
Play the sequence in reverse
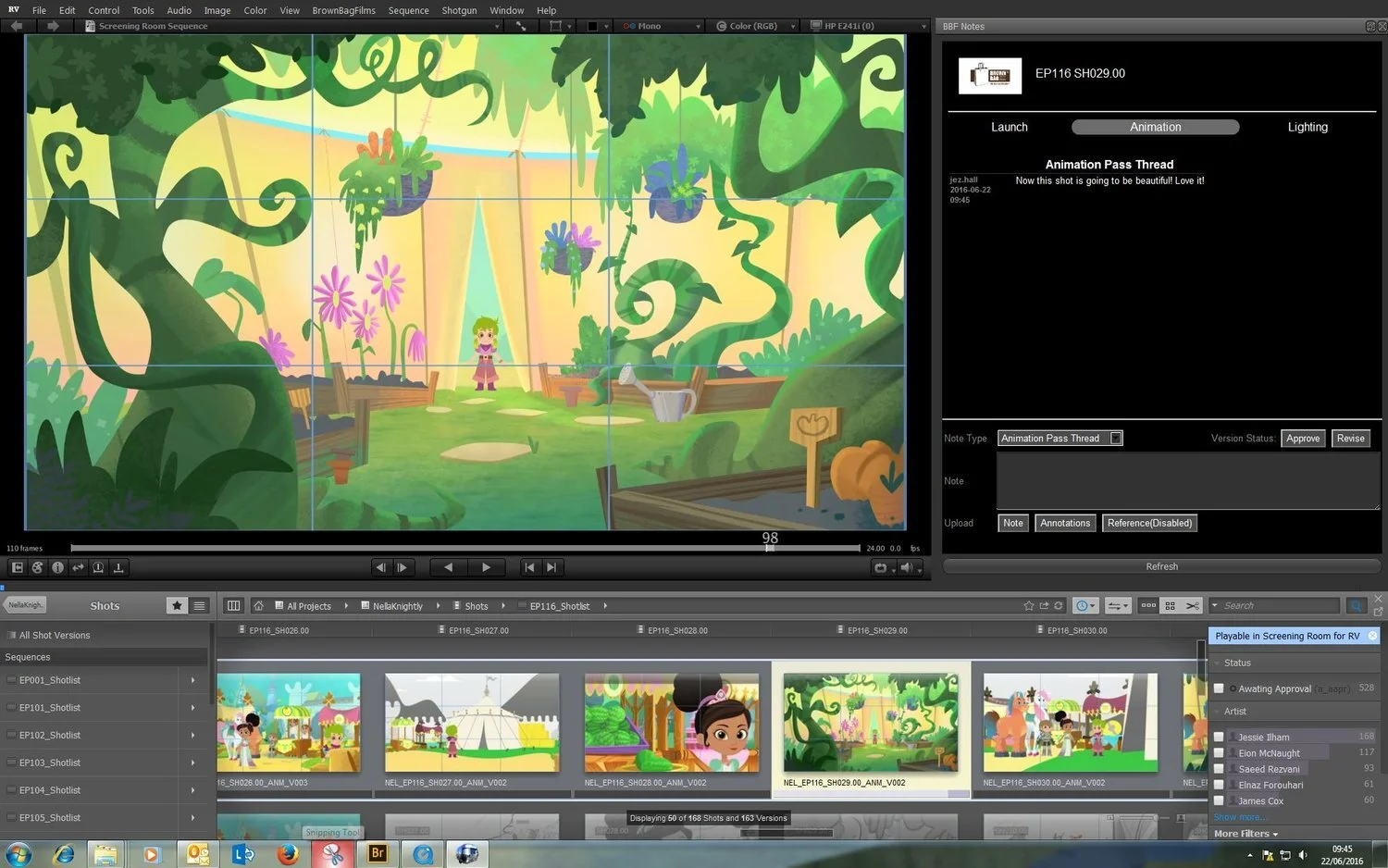coord(449,567)
